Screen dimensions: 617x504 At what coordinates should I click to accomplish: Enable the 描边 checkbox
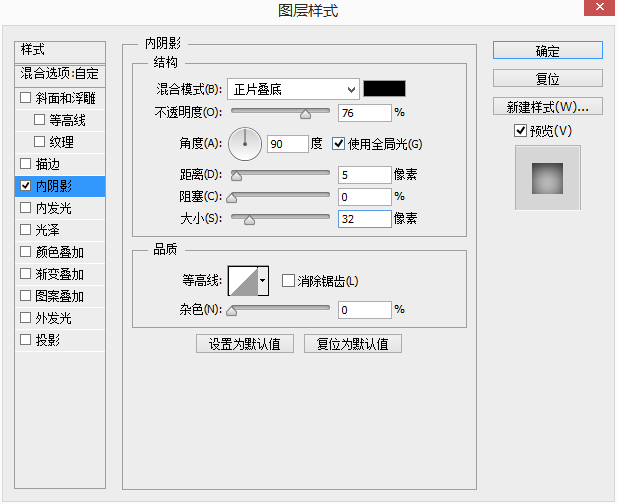[26, 163]
